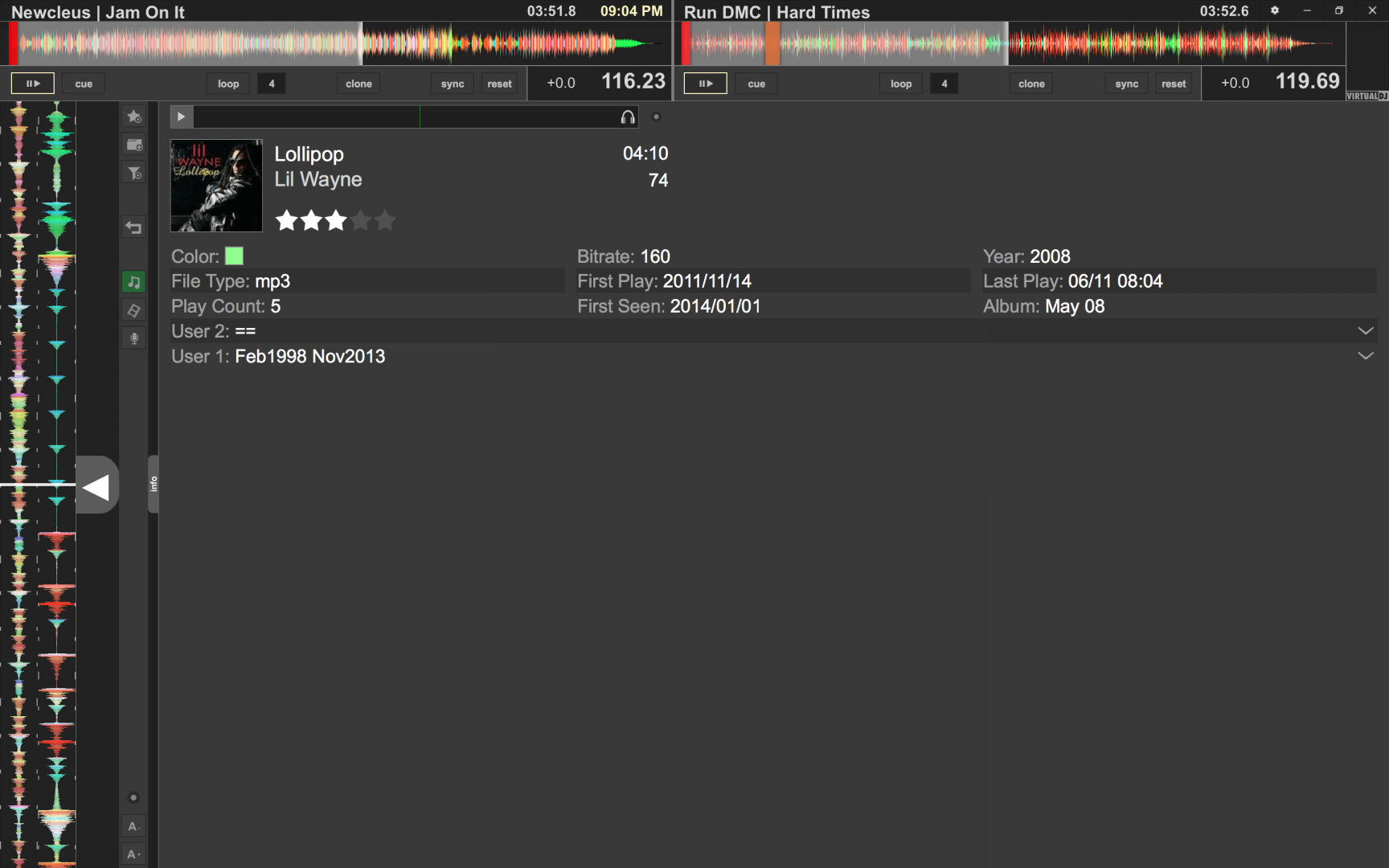1389x868 pixels.
Task: Change loop length 4 on left deck
Action: (x=272, y=84)
